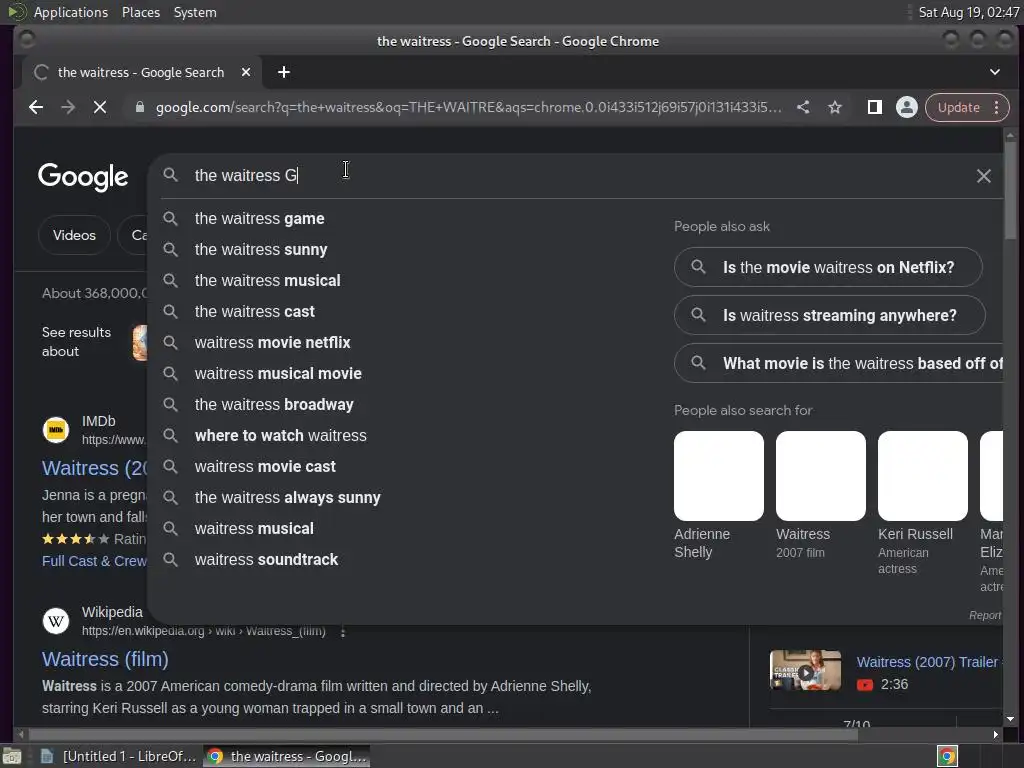
Task: Pick suggestion 'the waitress broadway'
Action: coord(274,405)
